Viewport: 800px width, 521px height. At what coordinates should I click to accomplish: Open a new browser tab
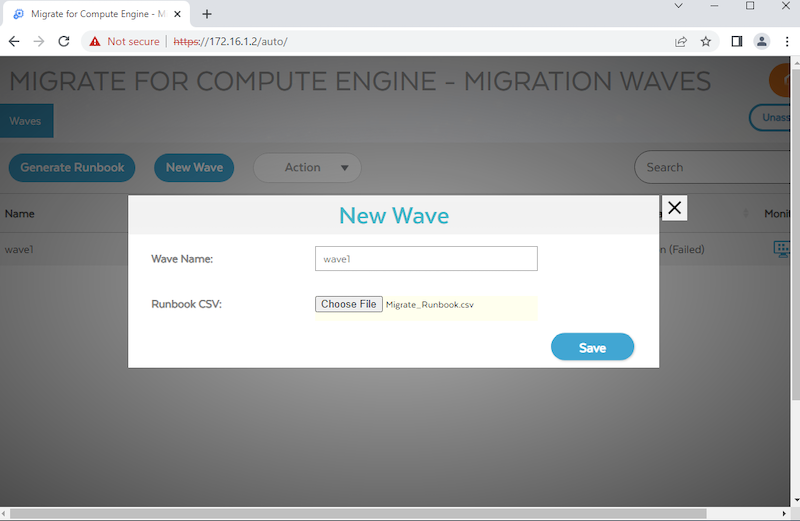click(207, 14)
